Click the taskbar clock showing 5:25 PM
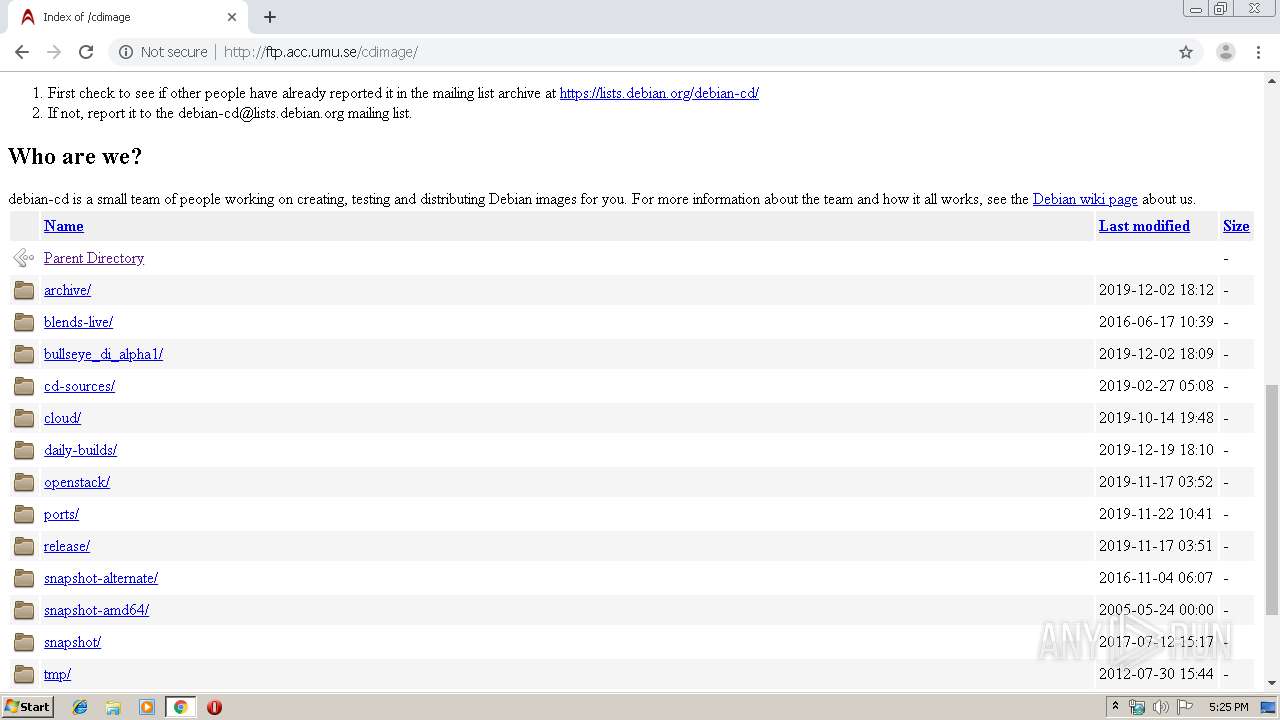The image size is (1280, 720). [x=1228, y=707]
